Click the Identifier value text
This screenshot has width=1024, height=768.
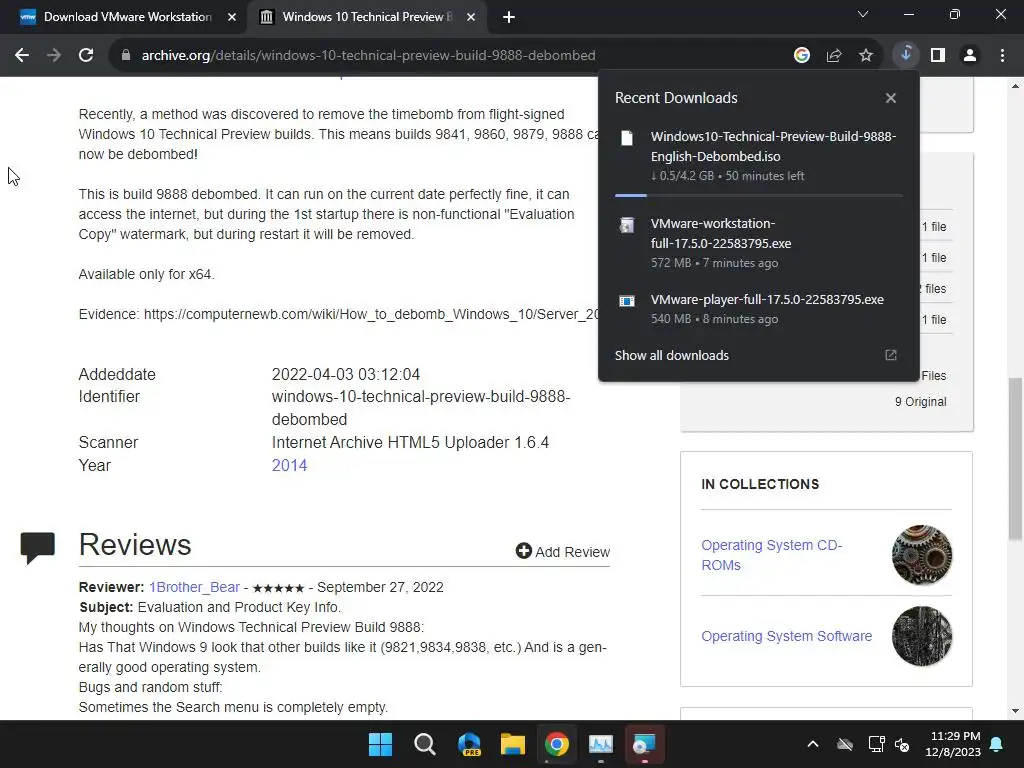tap(421, 408)
